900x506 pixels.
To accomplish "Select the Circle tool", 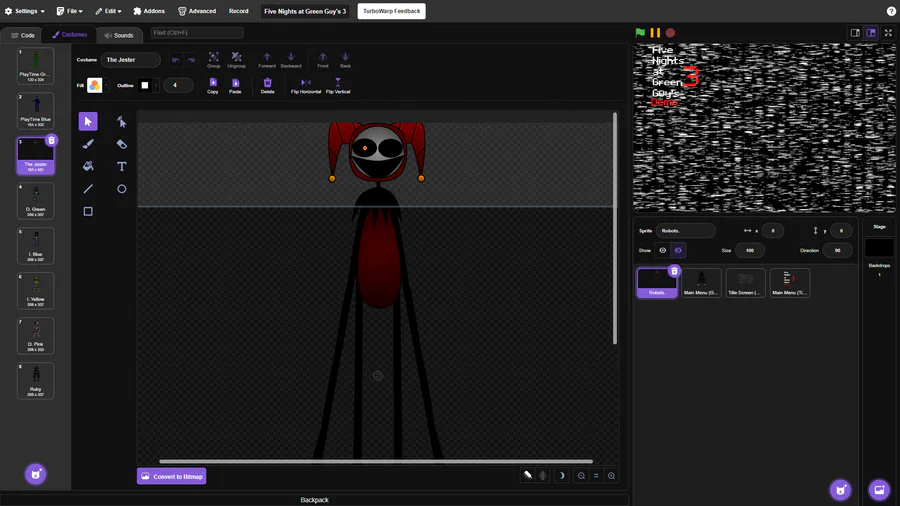I will click(122, 189).
